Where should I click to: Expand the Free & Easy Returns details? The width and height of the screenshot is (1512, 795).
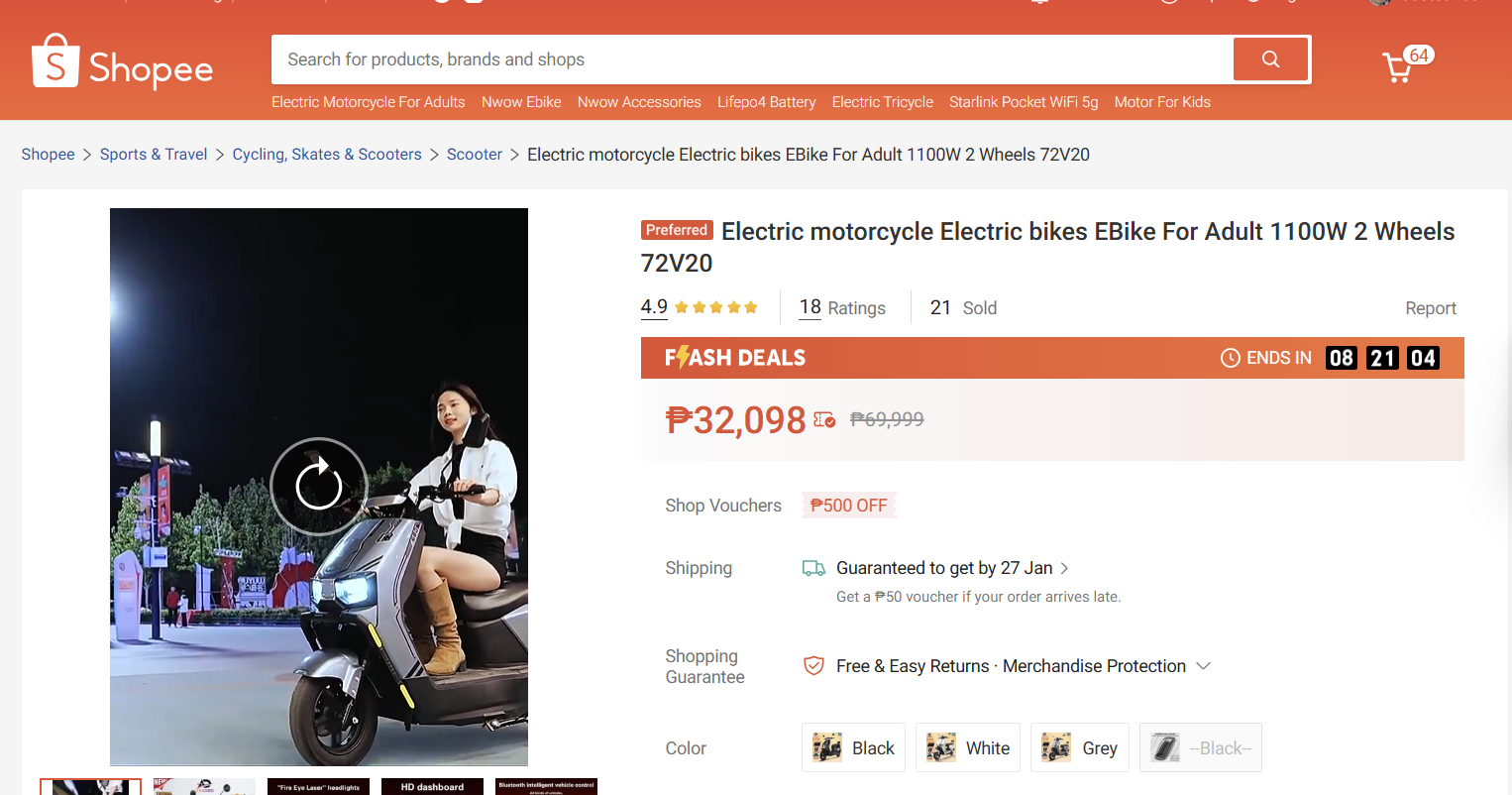1204,666
